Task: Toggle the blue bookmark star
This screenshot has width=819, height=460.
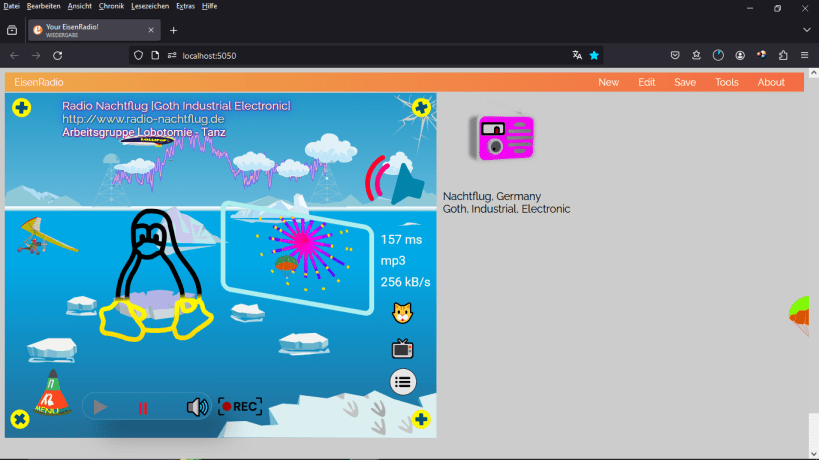Action: (594, 55)
